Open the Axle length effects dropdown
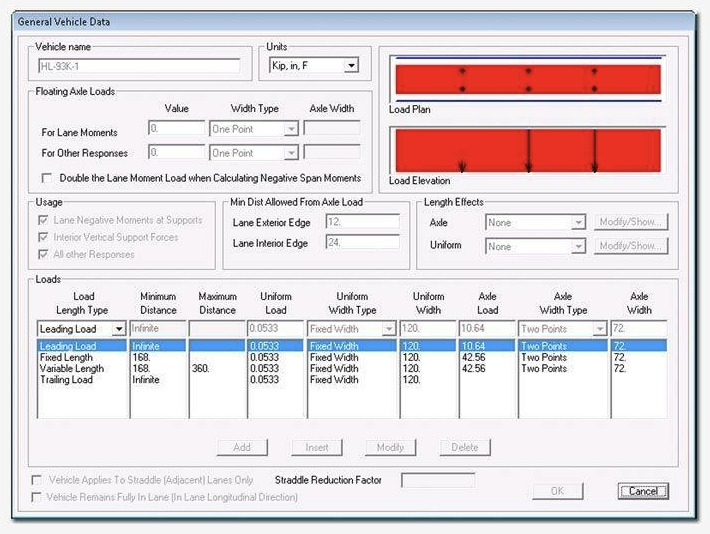The height and width of the screenshot is (534, 710). coord(578,223)
